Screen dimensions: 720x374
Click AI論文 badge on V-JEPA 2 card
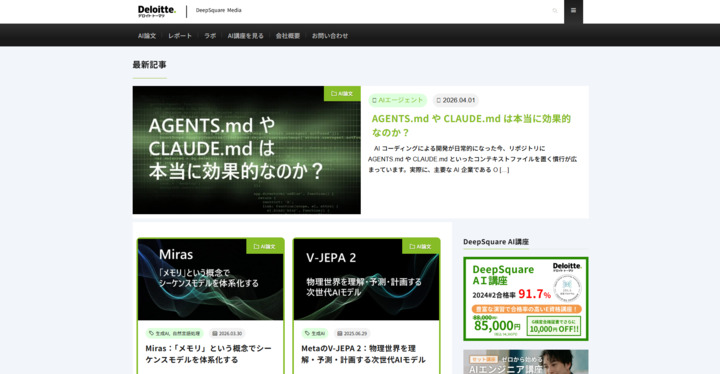[421, 247]
